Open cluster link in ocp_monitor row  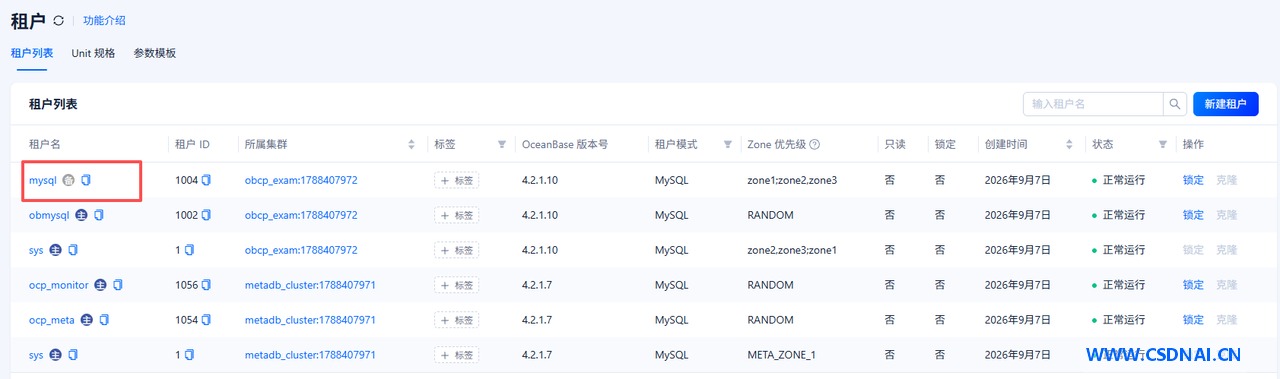310,285
